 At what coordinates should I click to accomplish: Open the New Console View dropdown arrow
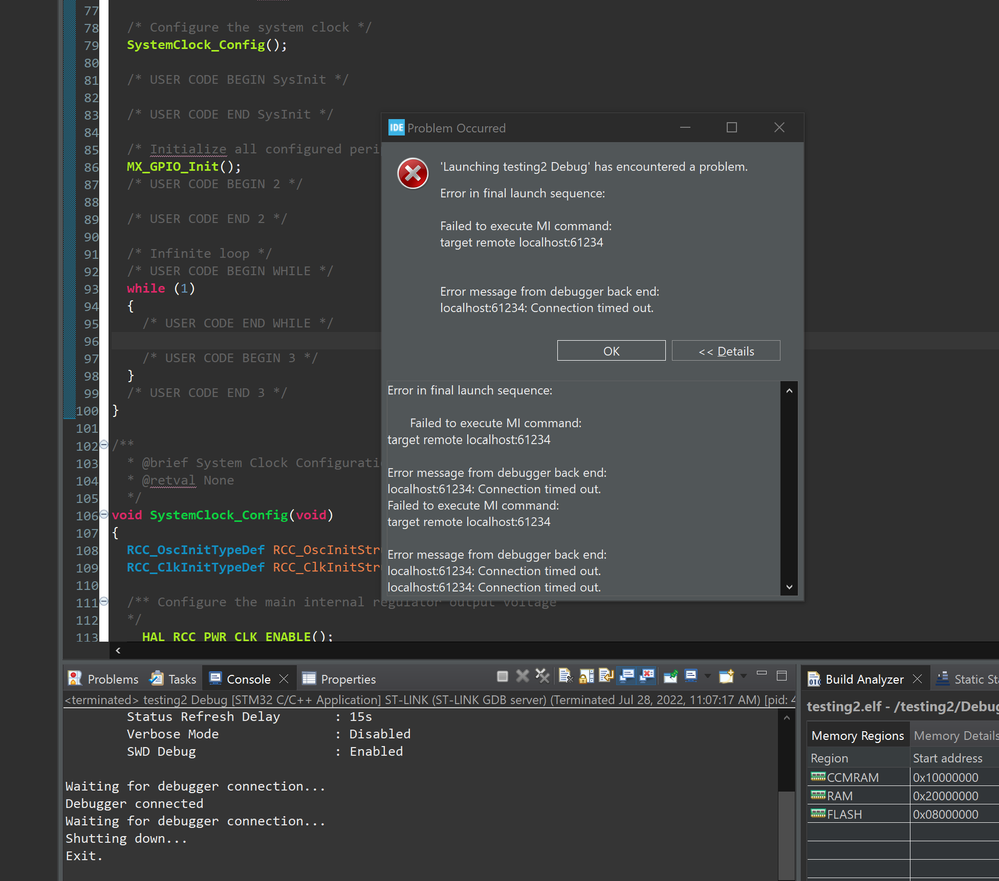(x=743, y=677)
